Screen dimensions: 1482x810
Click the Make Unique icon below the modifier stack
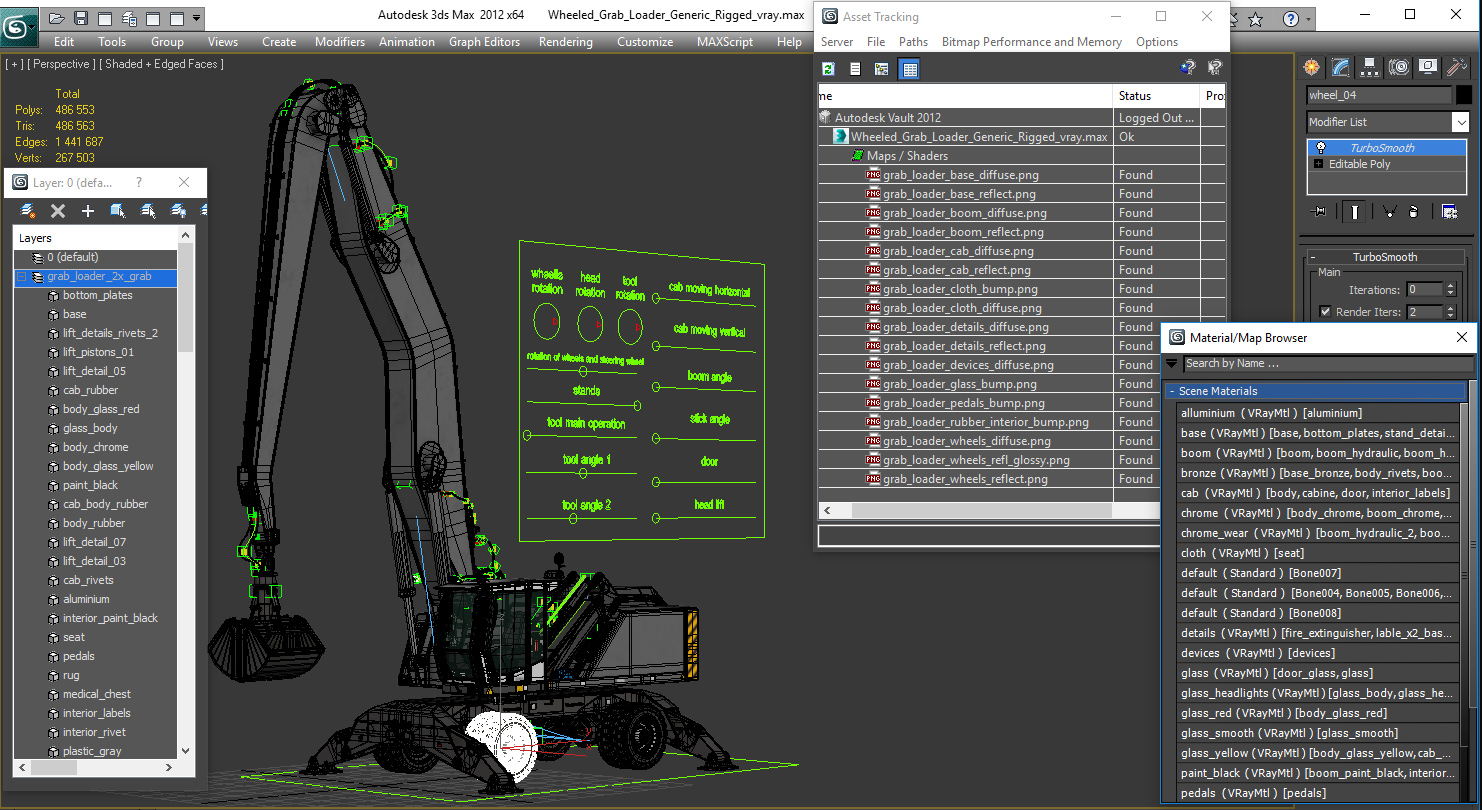click(x=1389, y=211)
